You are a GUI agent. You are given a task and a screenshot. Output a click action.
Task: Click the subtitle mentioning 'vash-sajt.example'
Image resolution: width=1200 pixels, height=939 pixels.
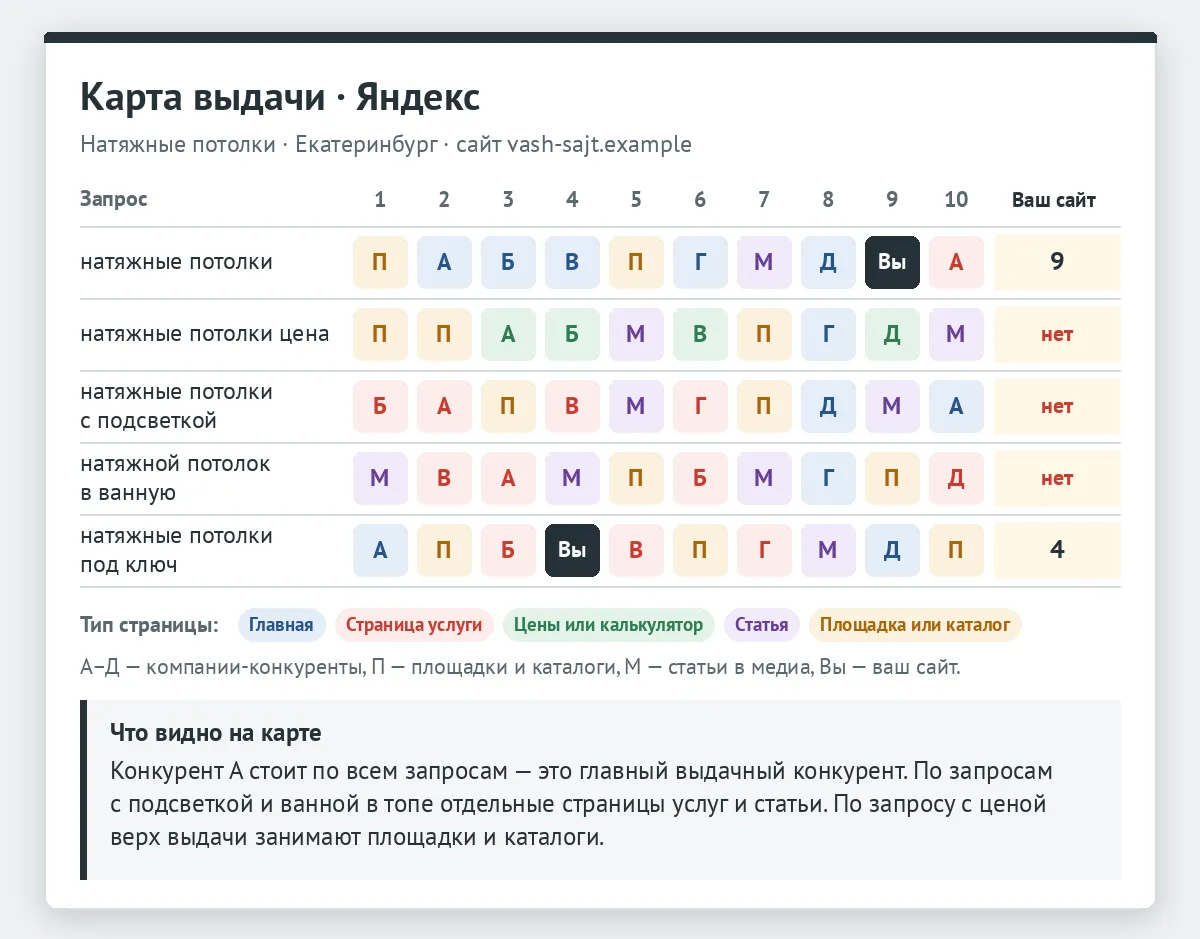pyautogui.click(x=386, y=144)
